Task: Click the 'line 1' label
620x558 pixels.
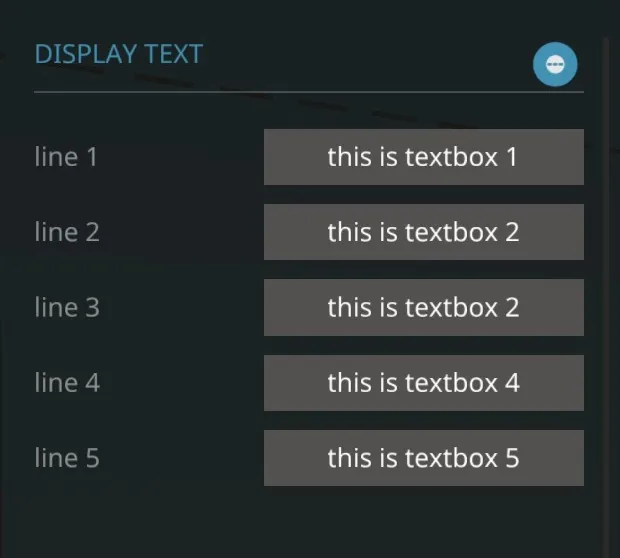Action: 66,157
